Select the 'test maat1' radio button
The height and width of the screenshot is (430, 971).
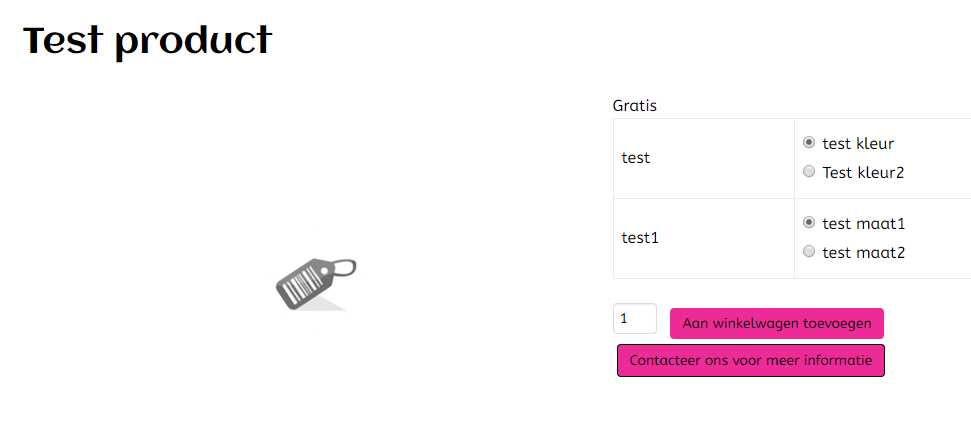(x=809, y=223)
